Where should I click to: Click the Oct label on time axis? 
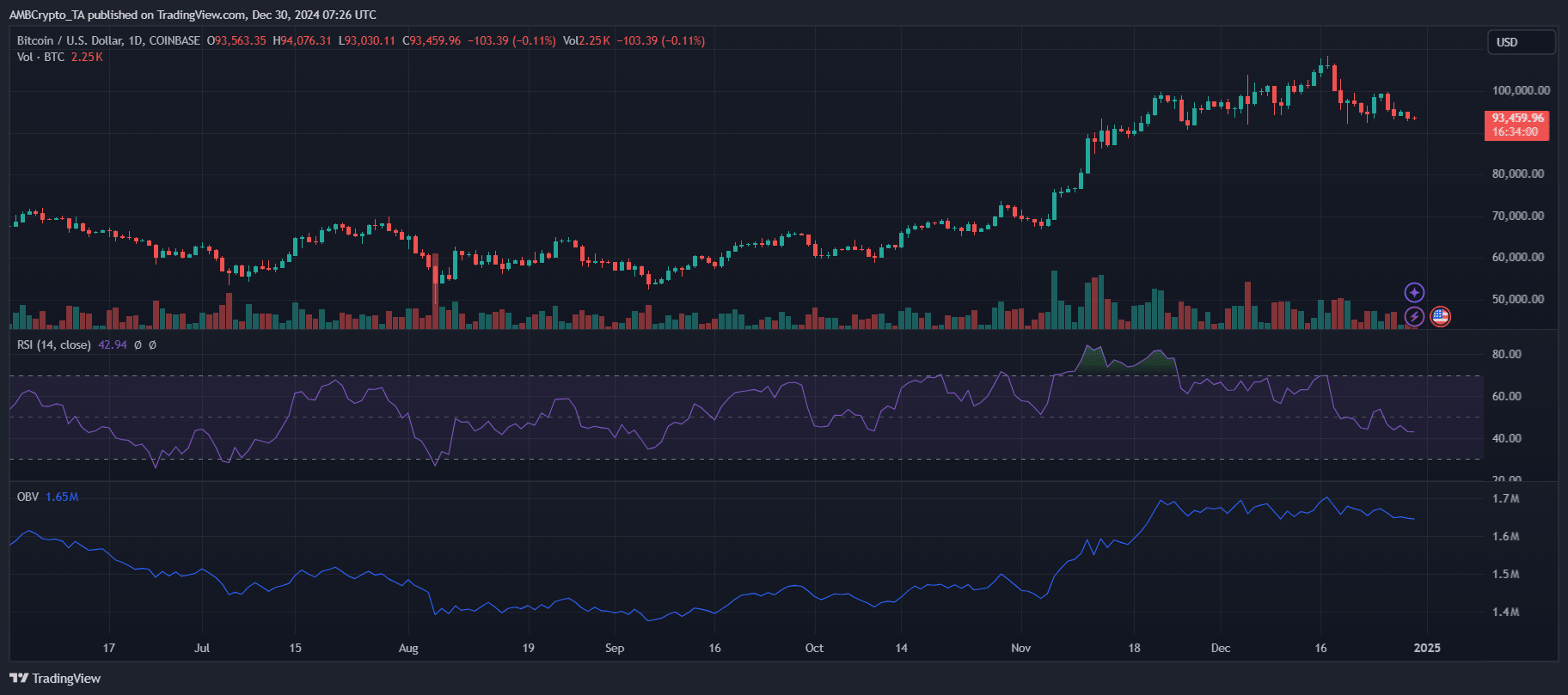[x=814, y=648]
